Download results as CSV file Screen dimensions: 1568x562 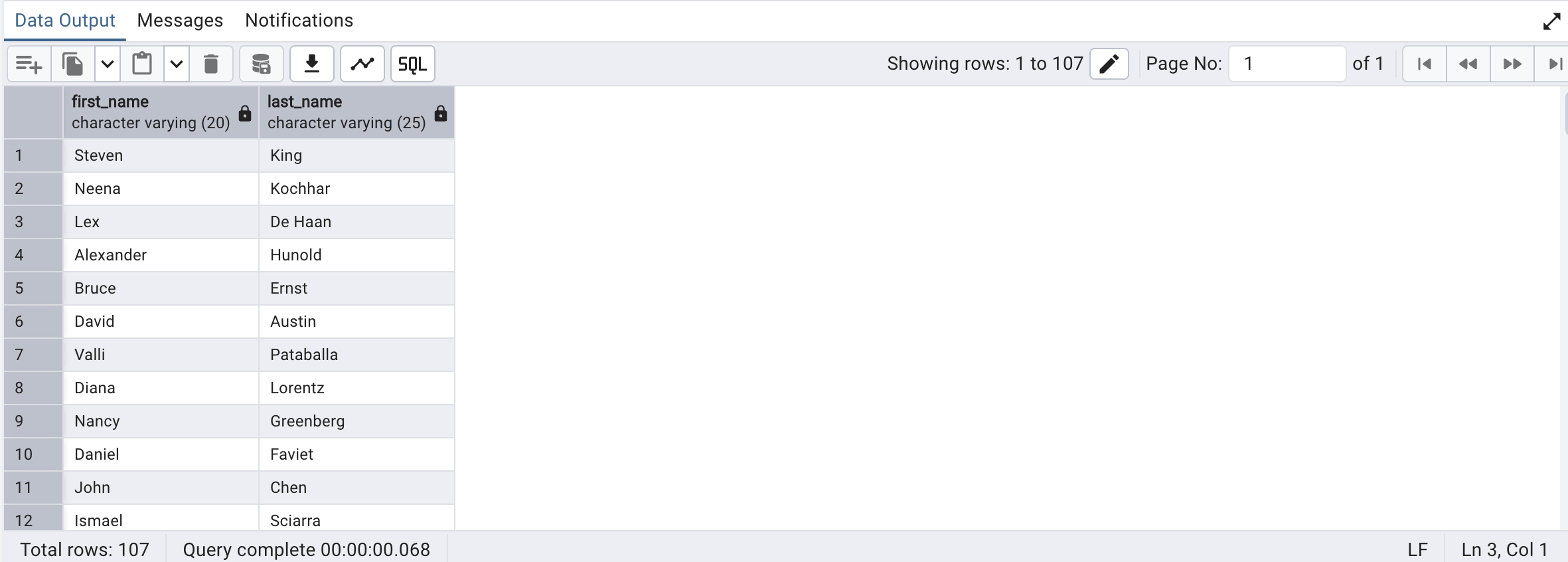click(311, 64)
